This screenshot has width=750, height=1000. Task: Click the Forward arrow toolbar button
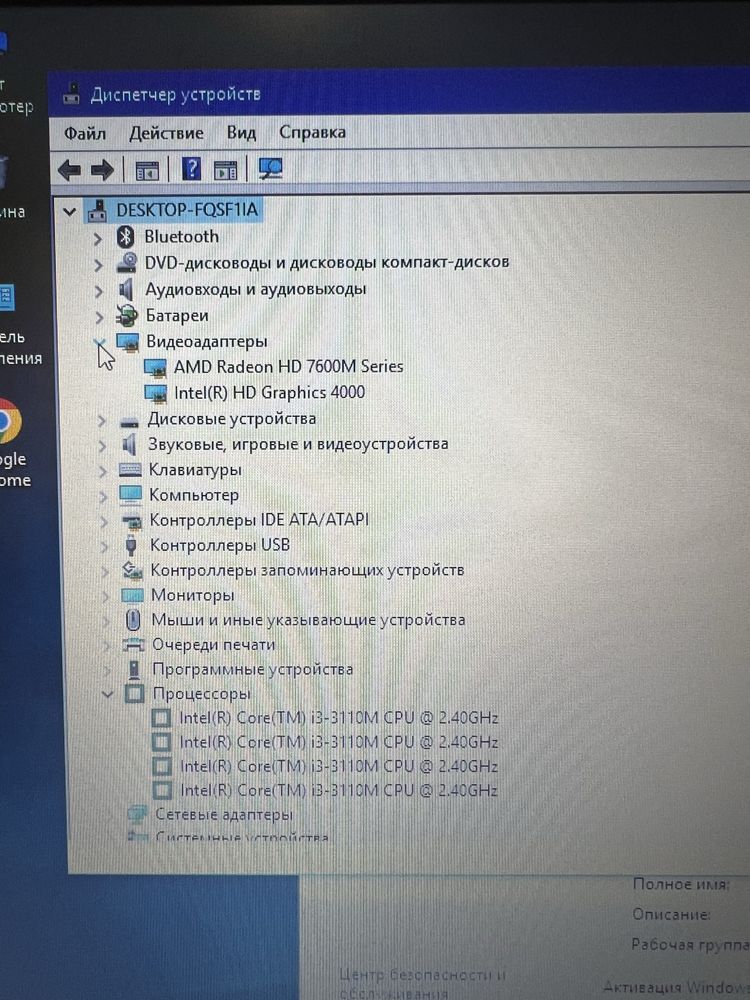(x=102, y=170)
